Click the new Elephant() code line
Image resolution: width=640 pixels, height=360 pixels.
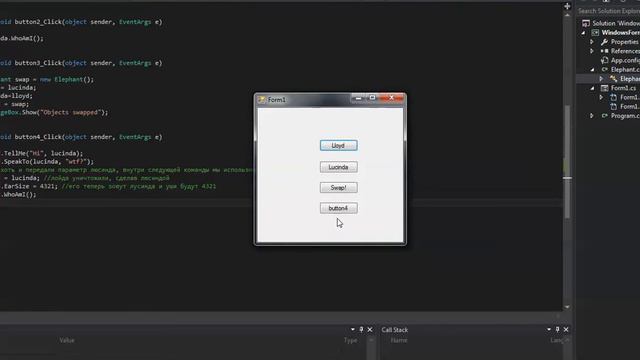point(47,80)
